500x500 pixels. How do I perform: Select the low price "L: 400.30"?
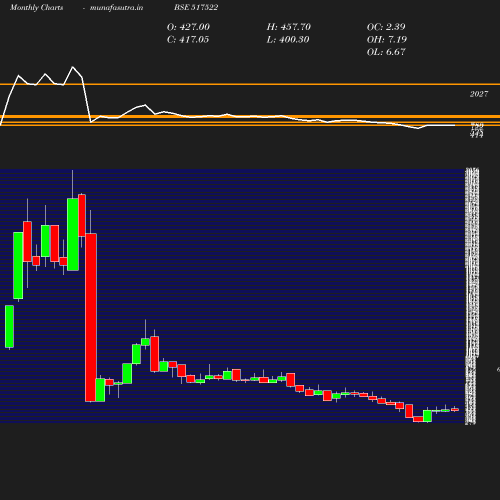point(288,40)
